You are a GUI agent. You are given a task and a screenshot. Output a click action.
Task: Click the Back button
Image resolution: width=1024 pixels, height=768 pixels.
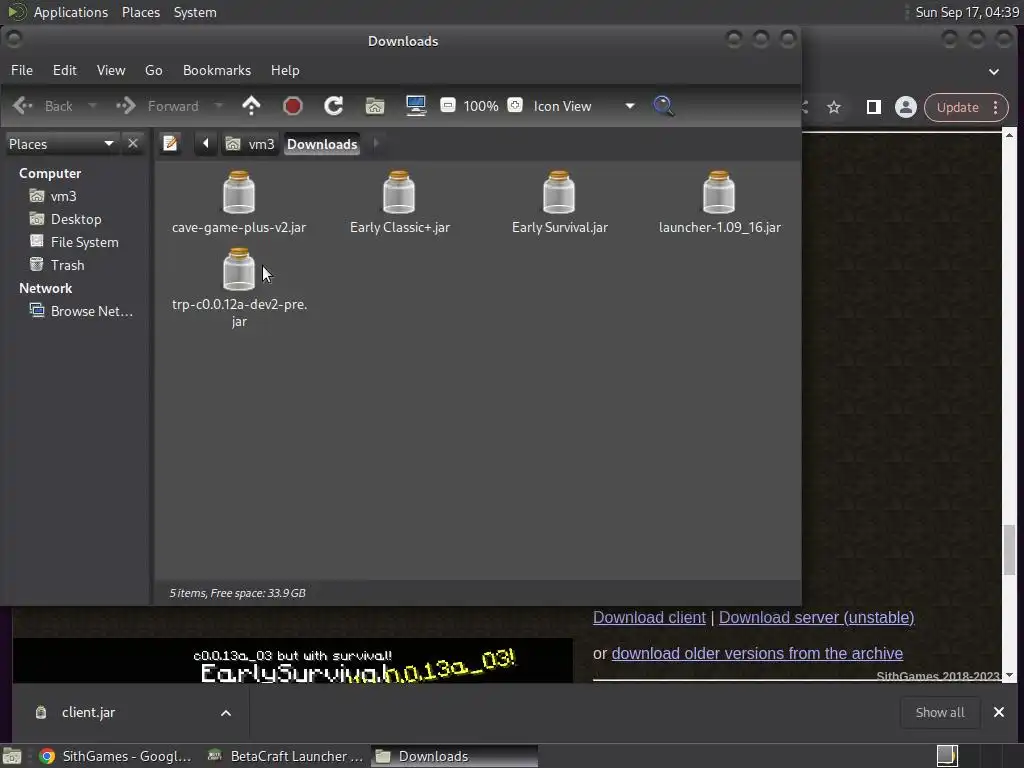tap(43, 106)
